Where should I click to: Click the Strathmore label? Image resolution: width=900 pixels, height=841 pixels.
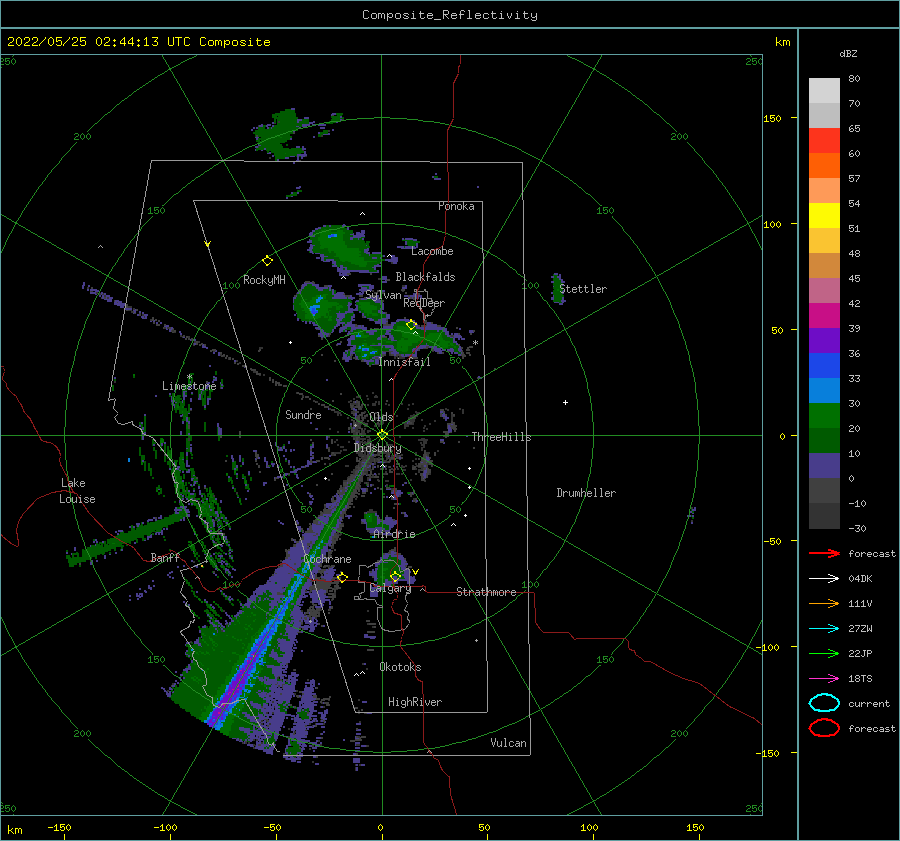coord(486,592)
